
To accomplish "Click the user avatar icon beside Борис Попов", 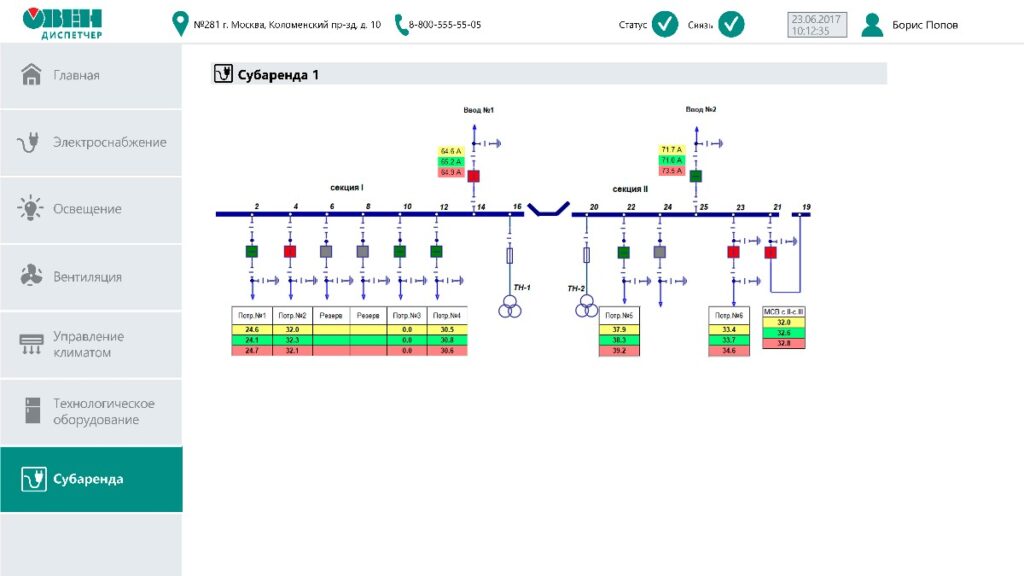I will (874, 24).
